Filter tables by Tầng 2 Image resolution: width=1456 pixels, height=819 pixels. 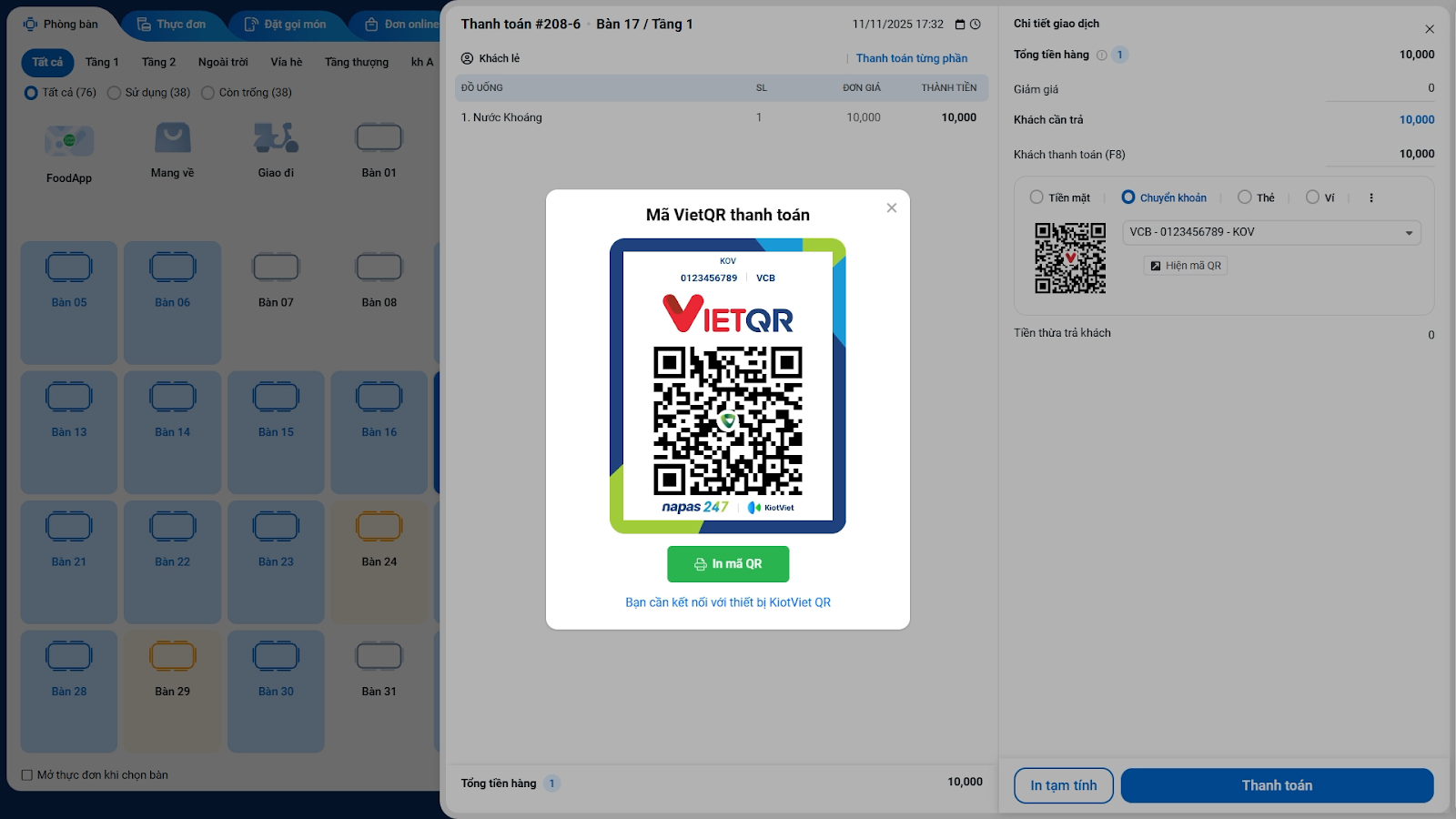[x=158, y=62]
